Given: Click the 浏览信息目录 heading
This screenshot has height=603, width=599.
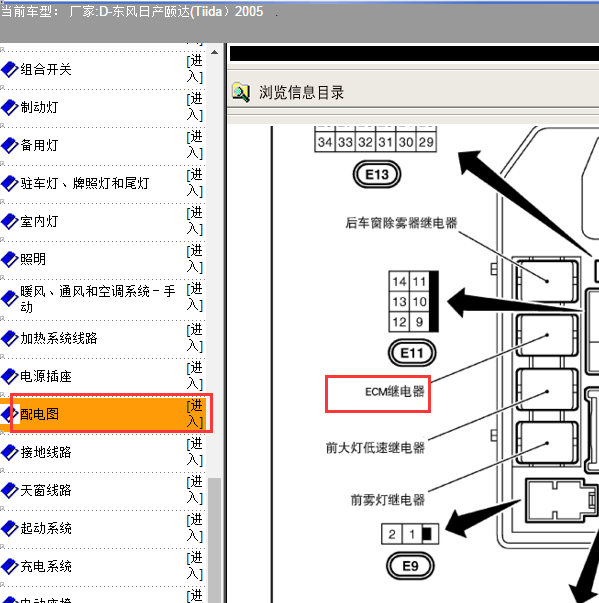Looking at the screenshot, I should pos(301,93).
